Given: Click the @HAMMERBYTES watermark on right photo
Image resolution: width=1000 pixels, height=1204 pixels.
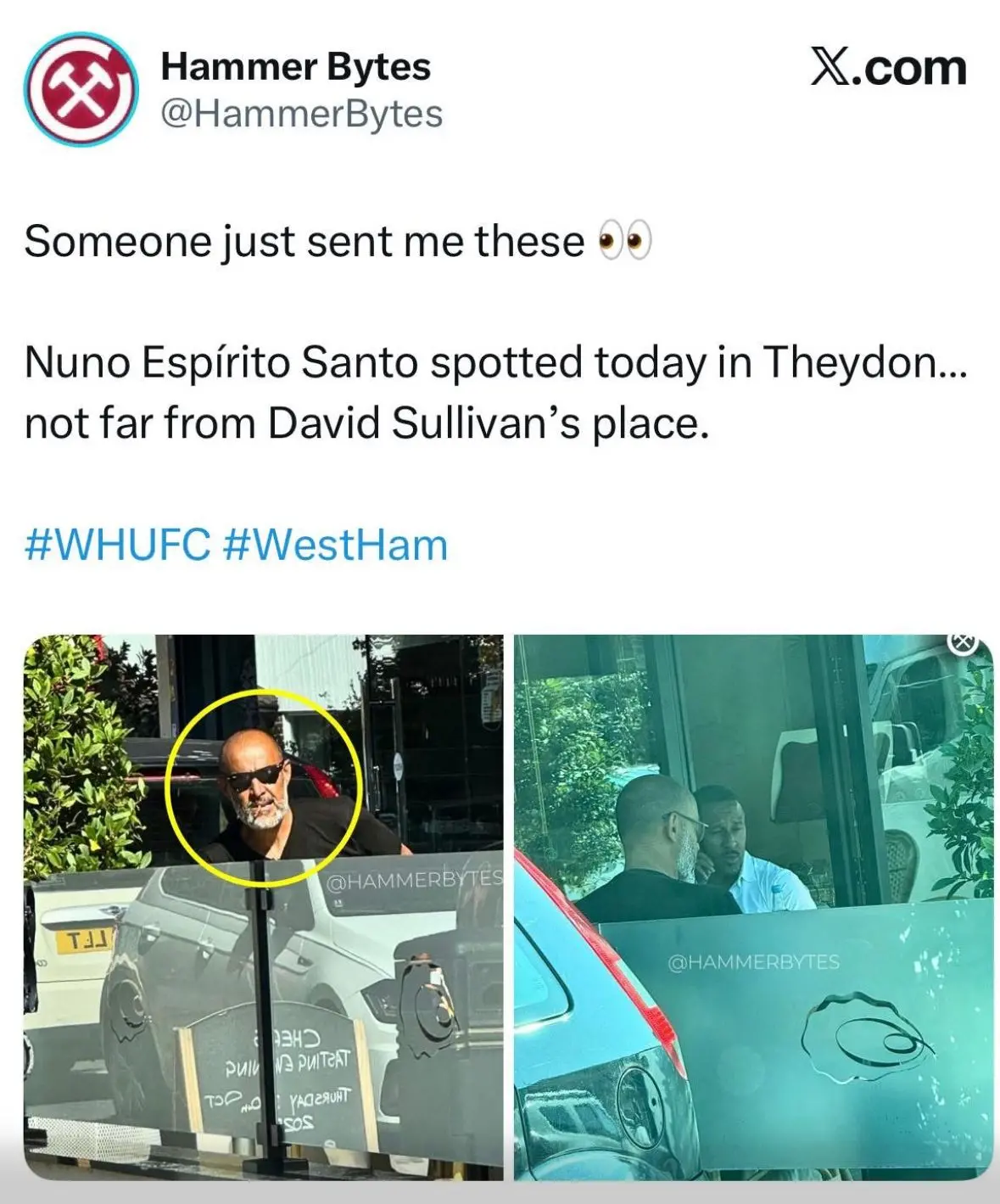Looking at the screenshot, I should (x=753, y=962).
